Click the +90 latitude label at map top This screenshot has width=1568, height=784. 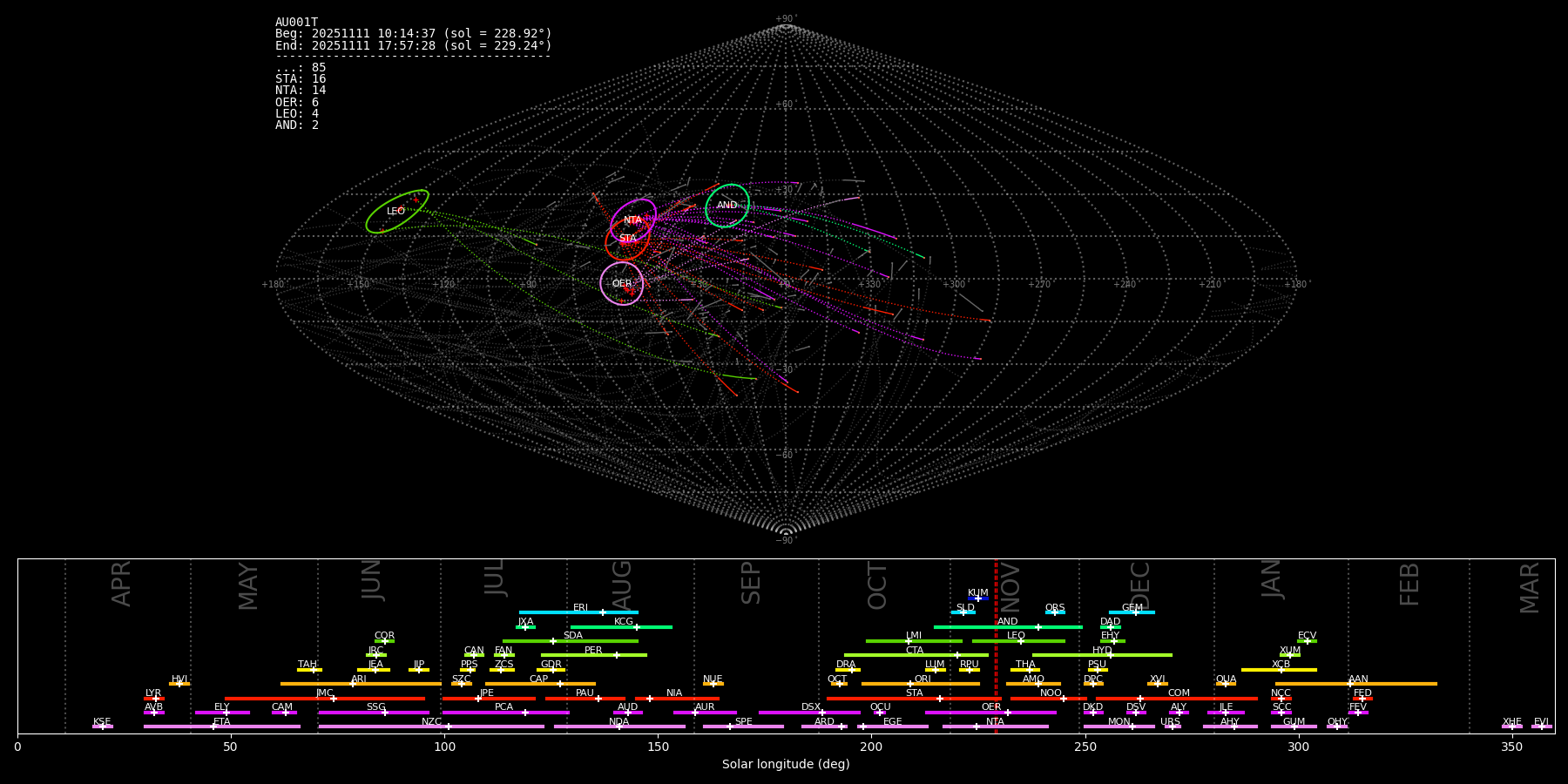(786, 19)
